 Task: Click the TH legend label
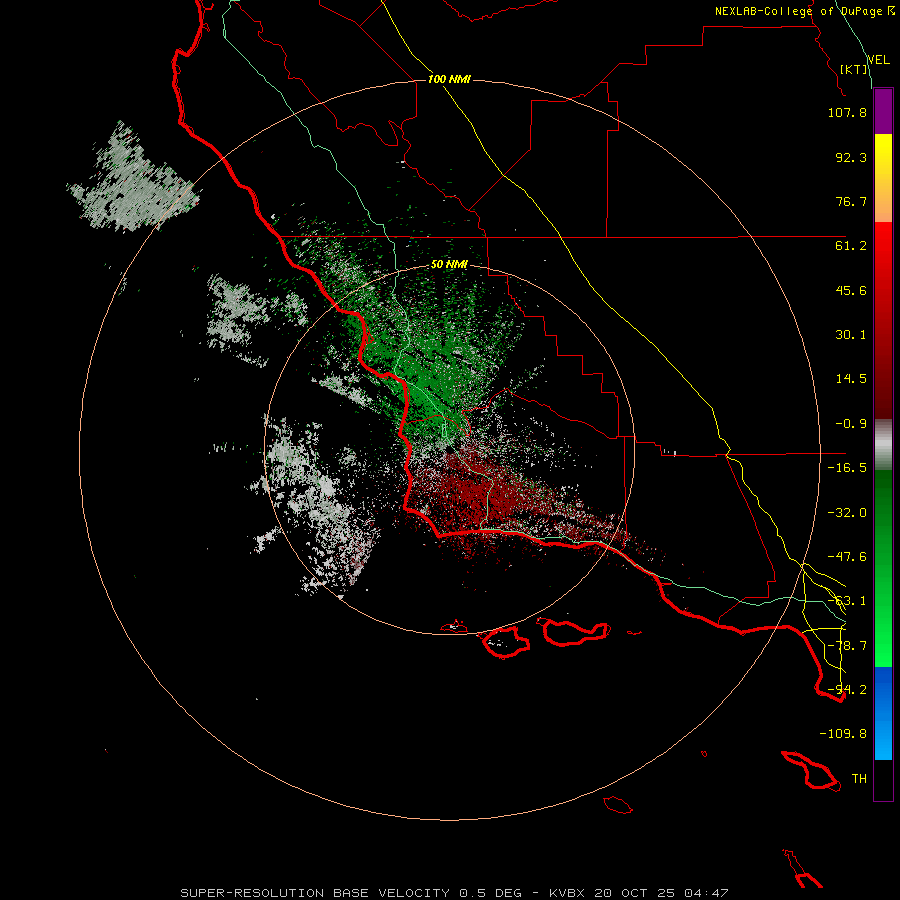pyautogui.click(x=859, y=779)
